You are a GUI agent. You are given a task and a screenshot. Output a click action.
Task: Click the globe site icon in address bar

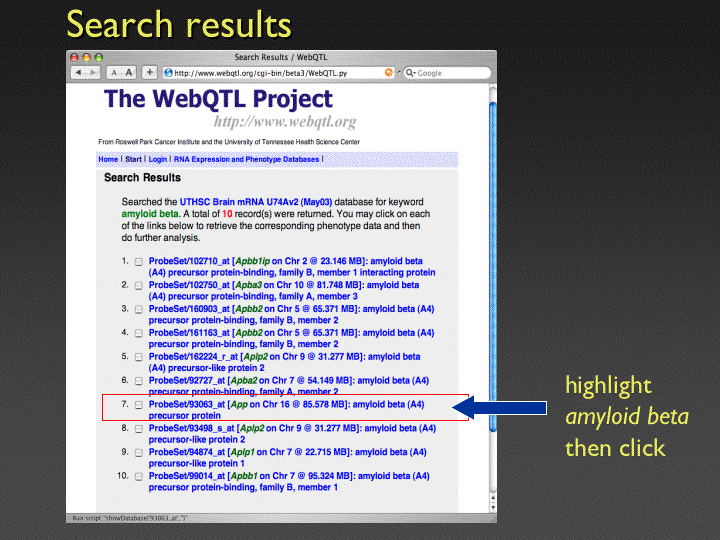(167, 73)
